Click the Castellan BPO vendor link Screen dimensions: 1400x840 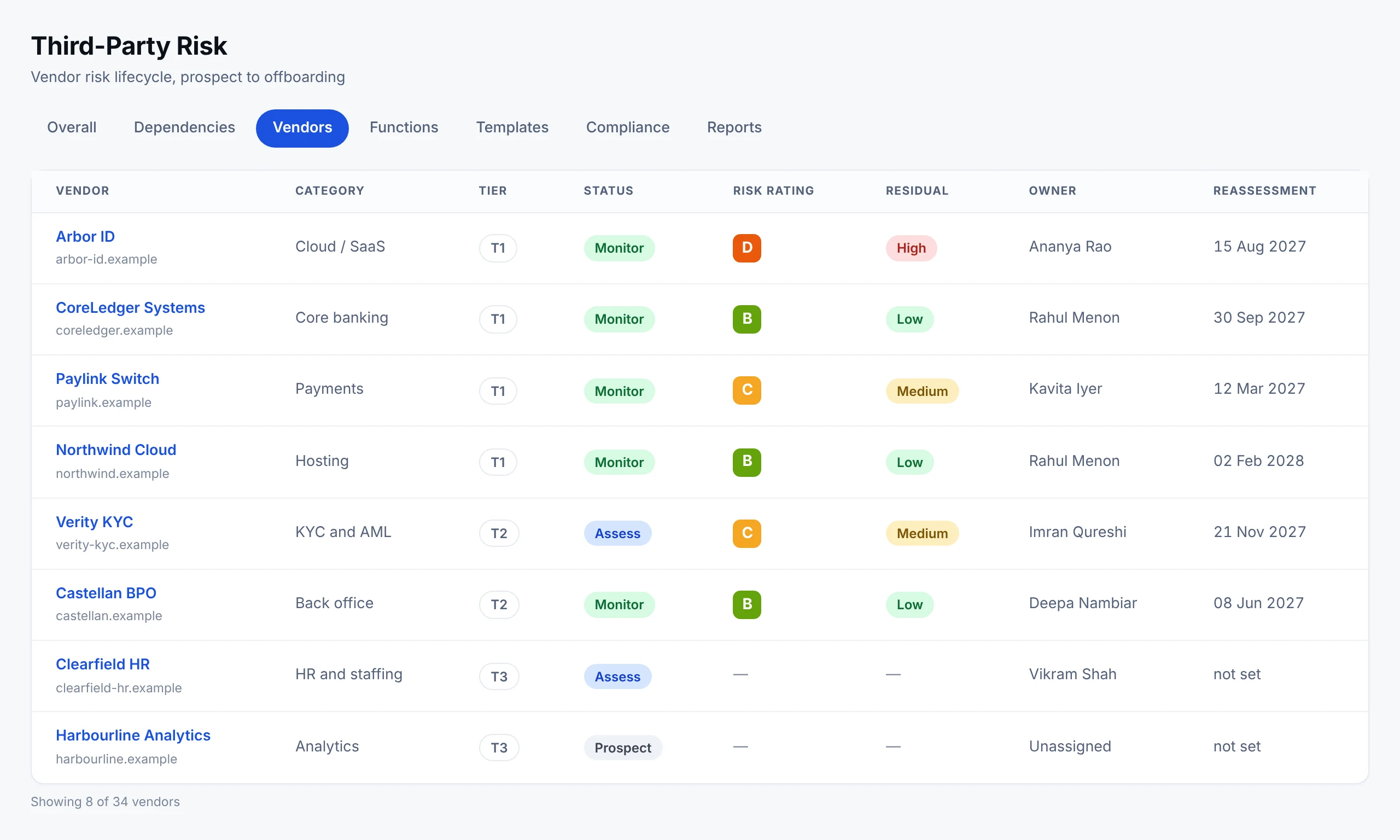click(106, 593)
